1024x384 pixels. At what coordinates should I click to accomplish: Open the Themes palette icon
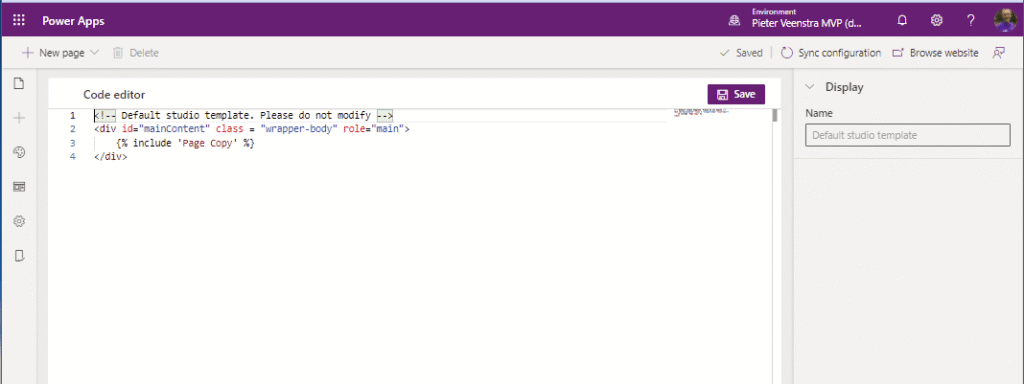click(x=19, y=152)
